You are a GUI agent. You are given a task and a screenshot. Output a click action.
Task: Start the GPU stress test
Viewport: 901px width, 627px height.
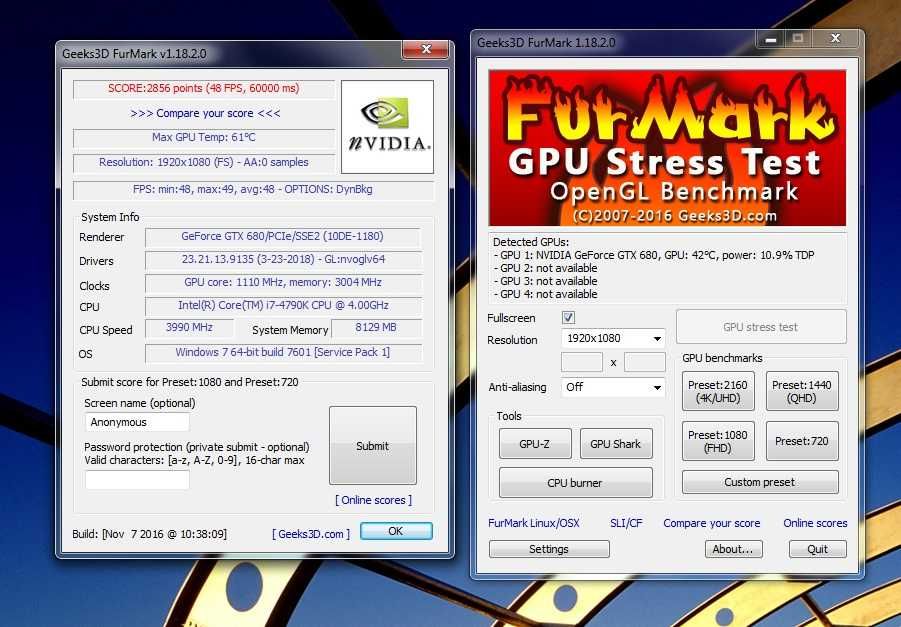(761, 327)
